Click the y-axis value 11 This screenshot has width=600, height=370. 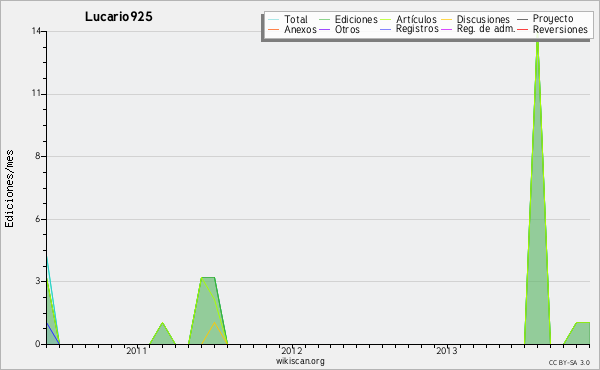tap(36, 93)
